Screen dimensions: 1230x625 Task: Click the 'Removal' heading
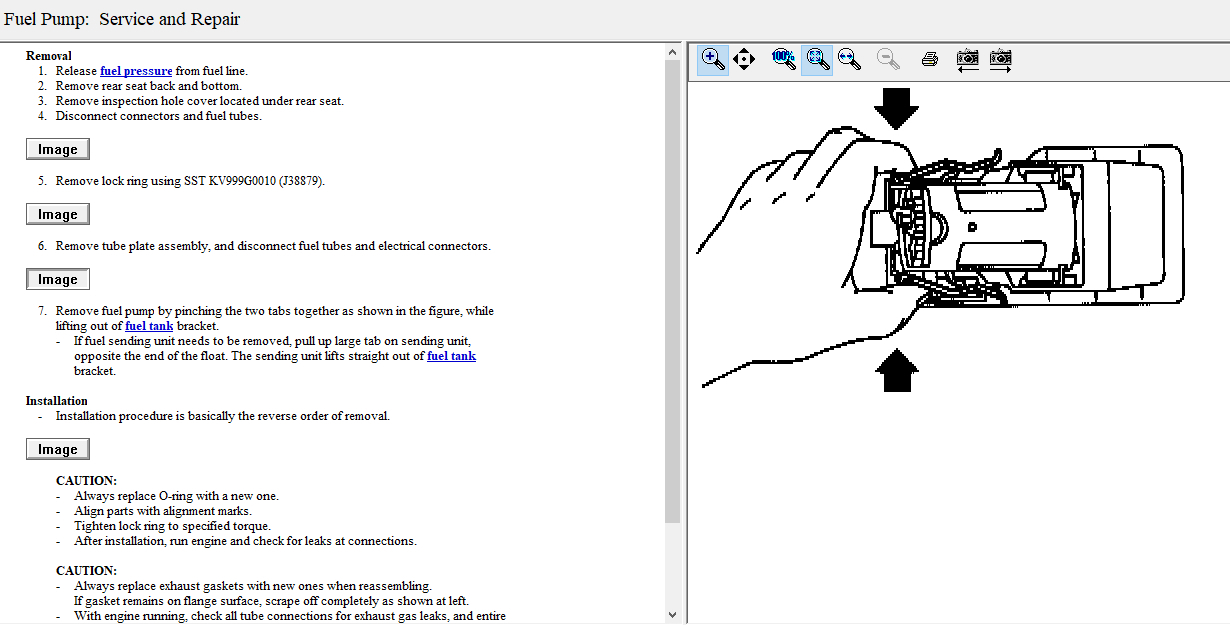click(x=49, y=56)
